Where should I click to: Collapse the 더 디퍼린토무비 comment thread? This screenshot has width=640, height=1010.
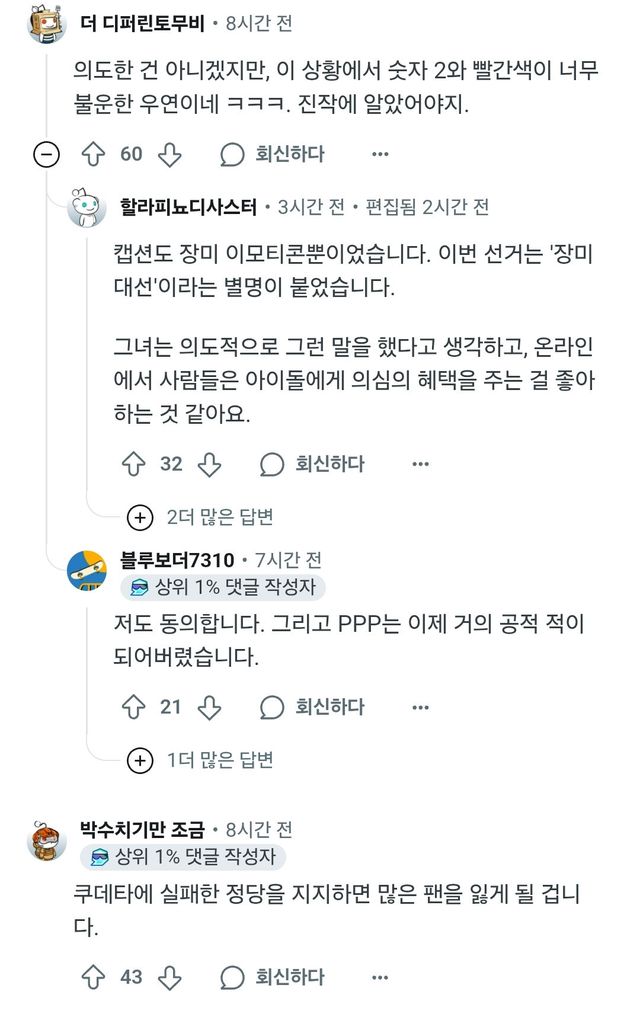click(x=46, y=154)
